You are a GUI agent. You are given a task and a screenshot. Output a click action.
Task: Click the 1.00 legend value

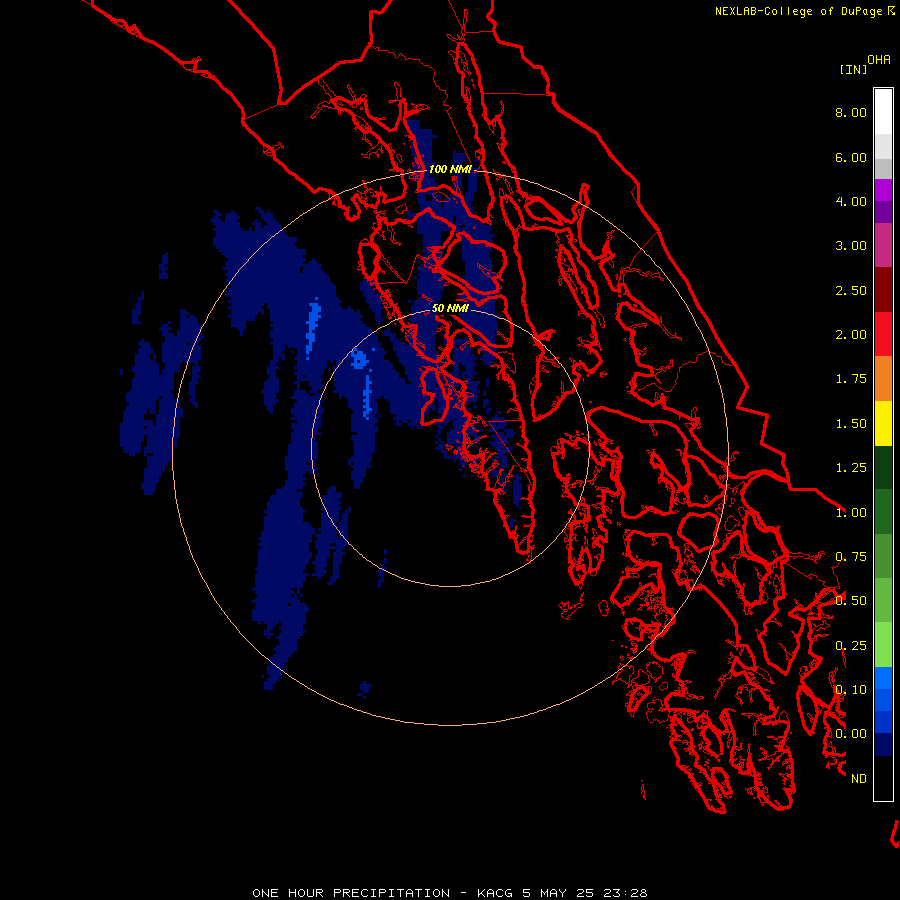point(851,513)
